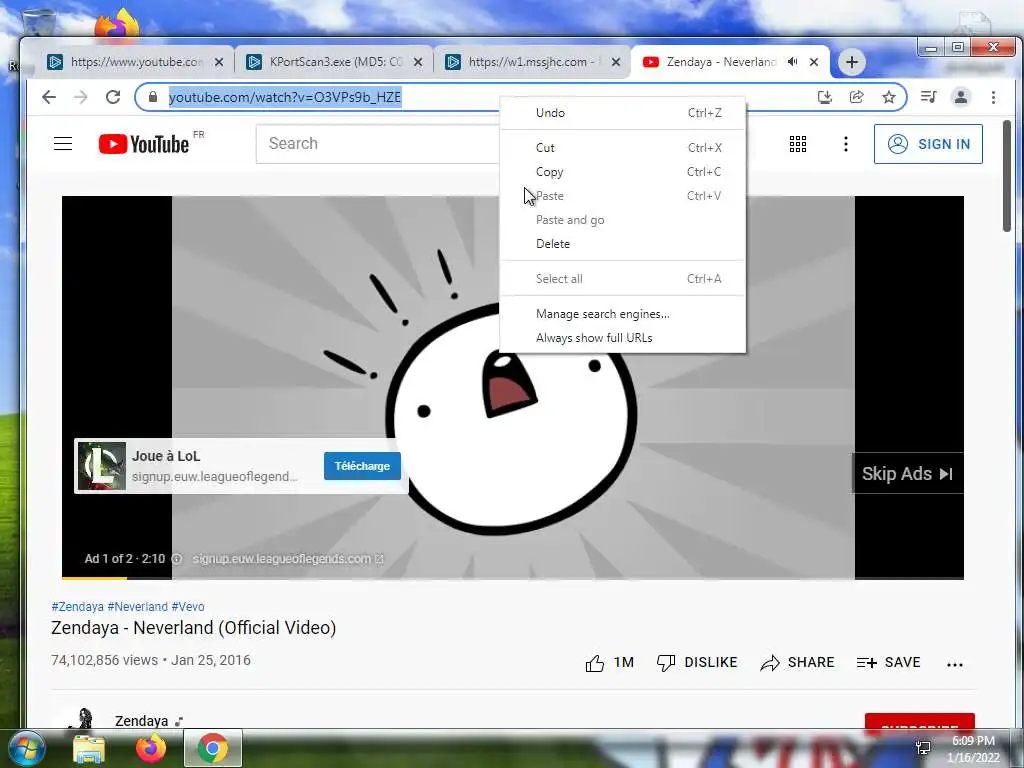Click the Zendaya channel name

point(142,721)
